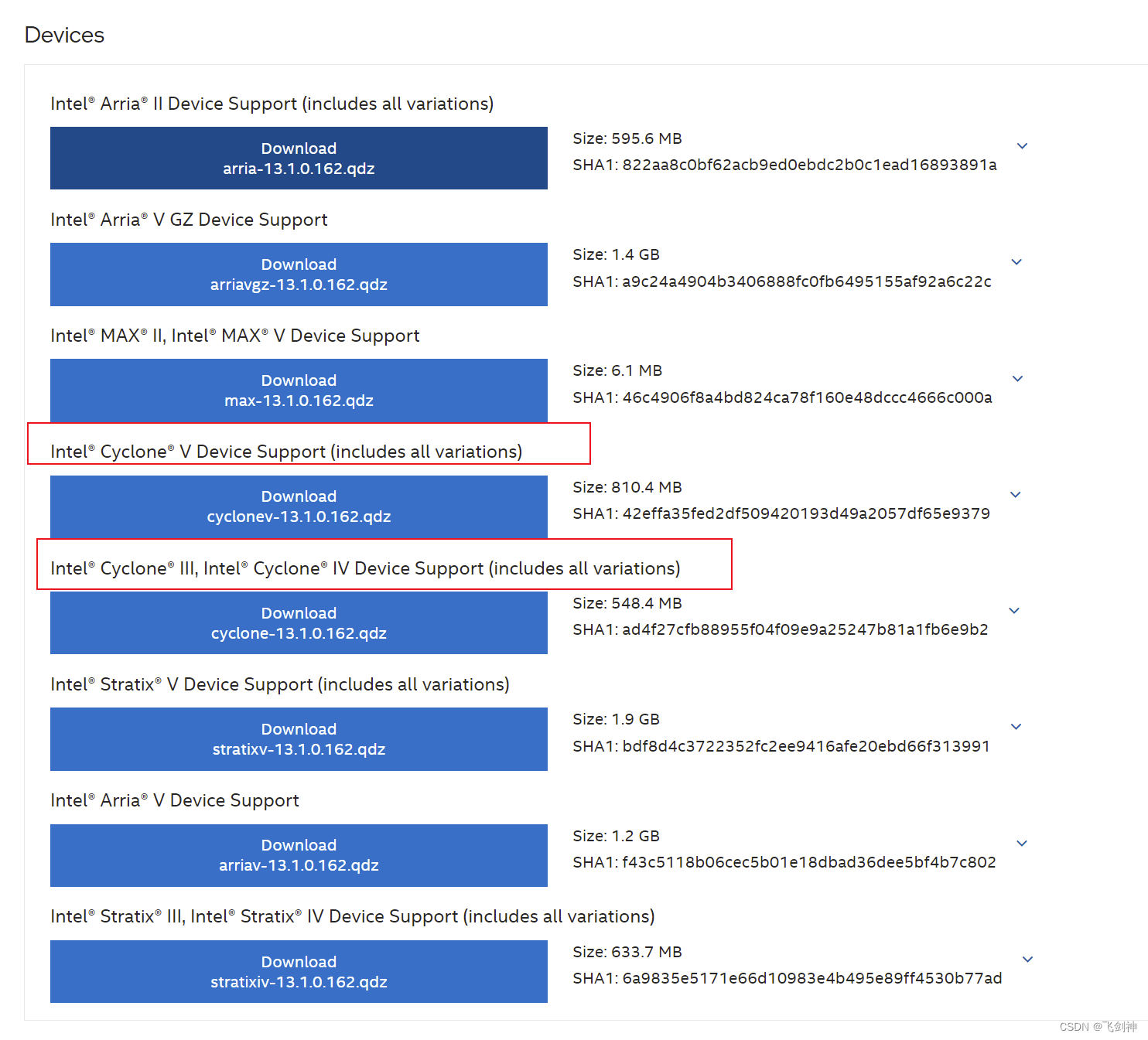Download the arriav-13.1.0.162.qdz file

click(x=299, y=855)
